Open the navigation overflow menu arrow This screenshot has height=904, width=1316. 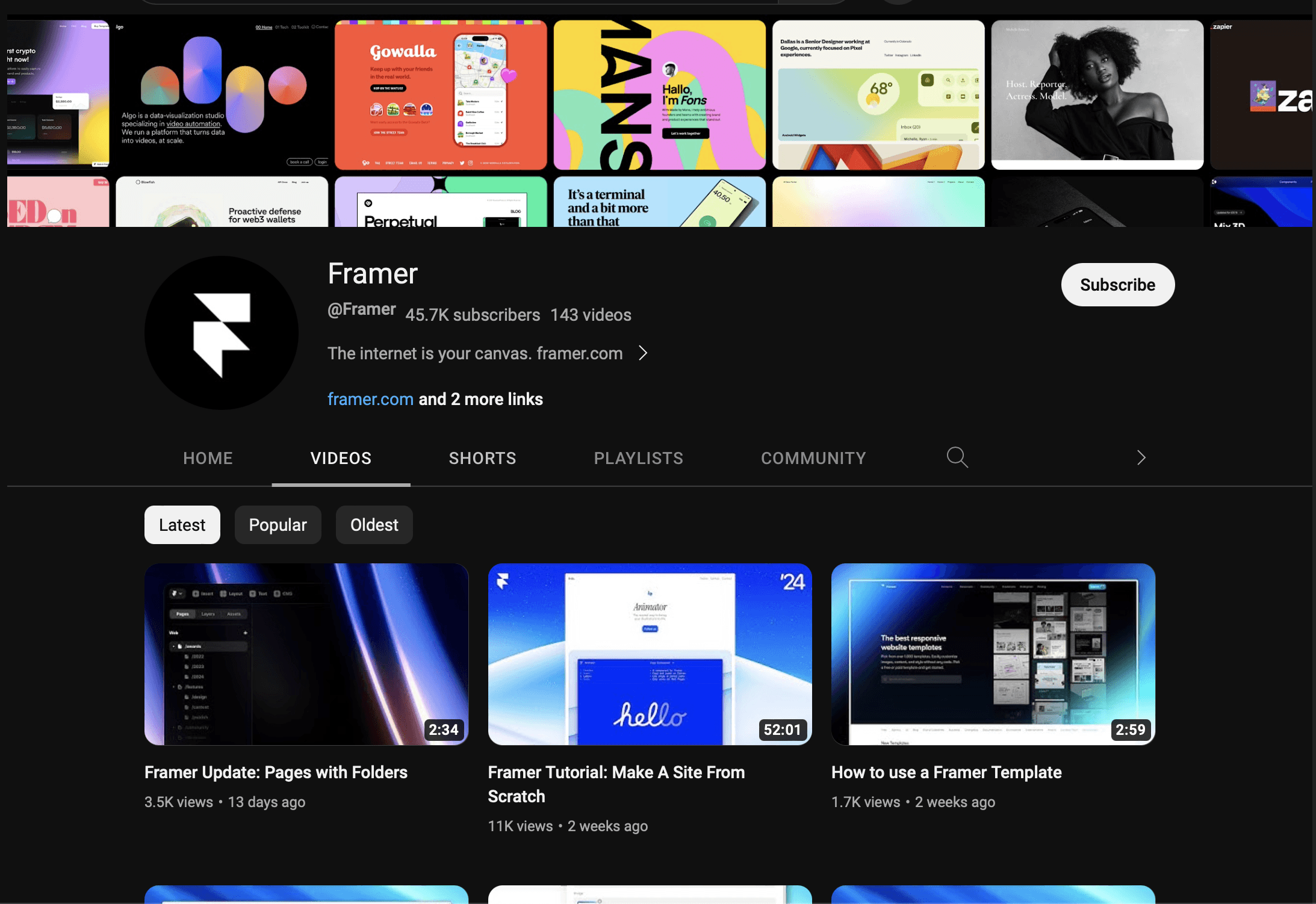(x=1141, y=457)
